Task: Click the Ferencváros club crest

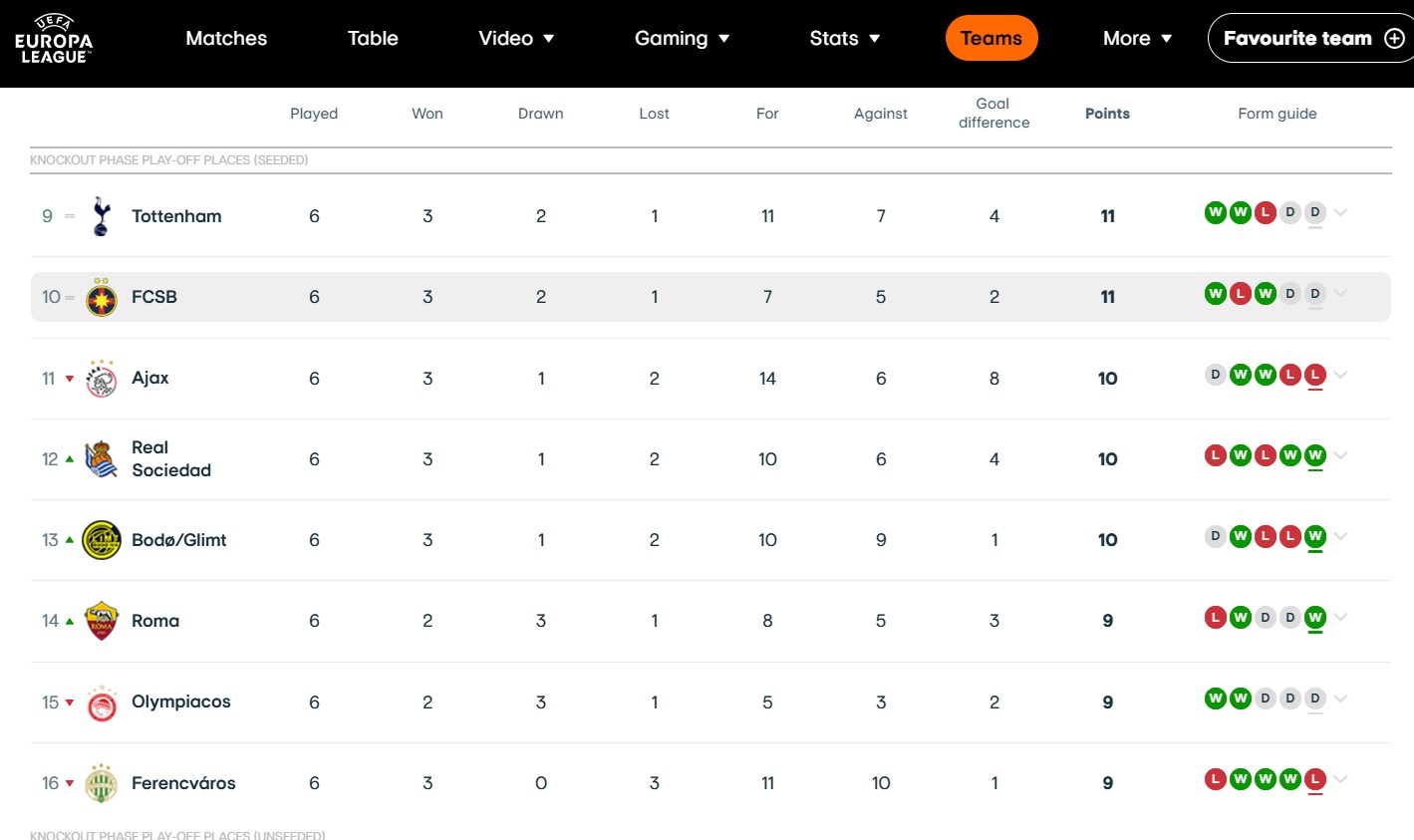Action: point(101,783)
